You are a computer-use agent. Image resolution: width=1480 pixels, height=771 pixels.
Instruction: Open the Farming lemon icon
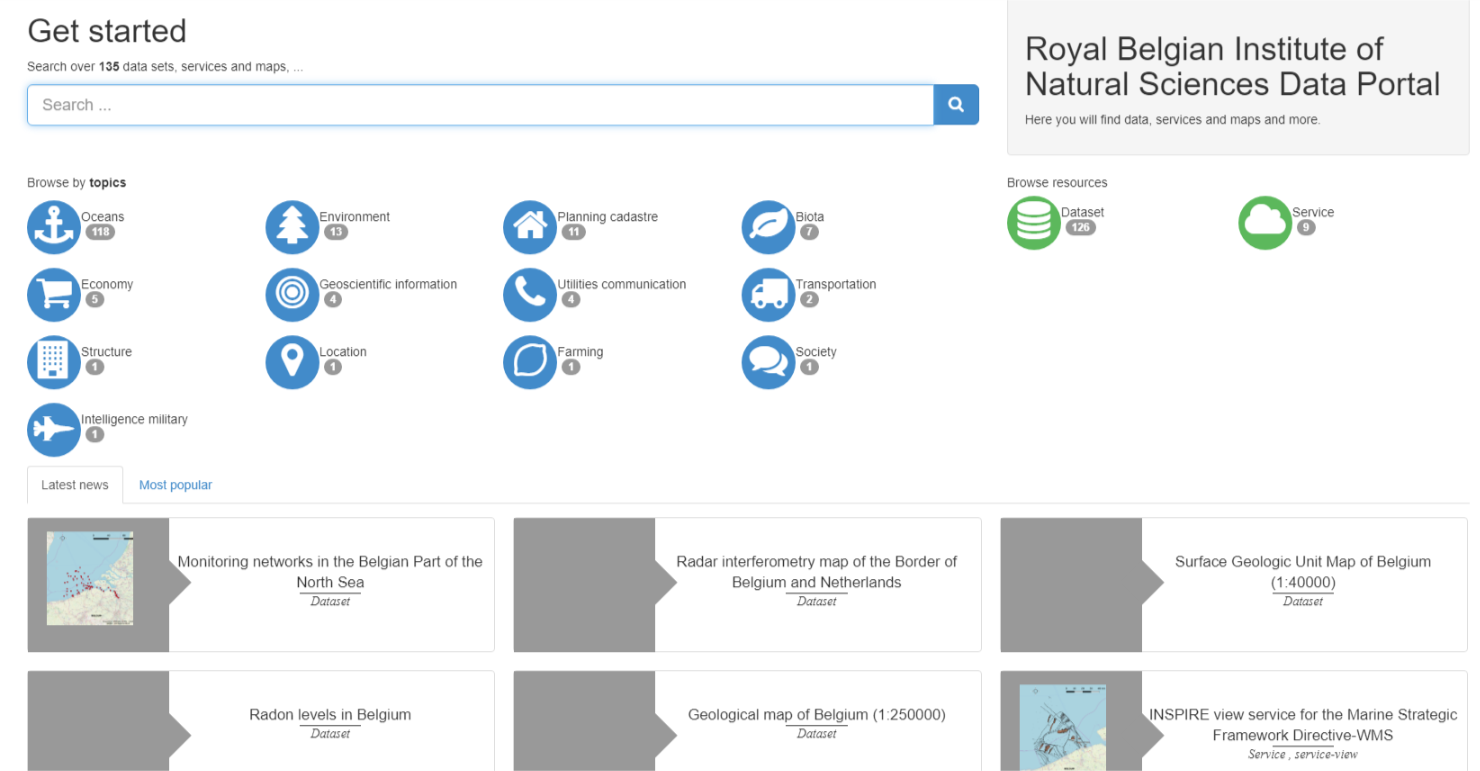pos(530,362)
